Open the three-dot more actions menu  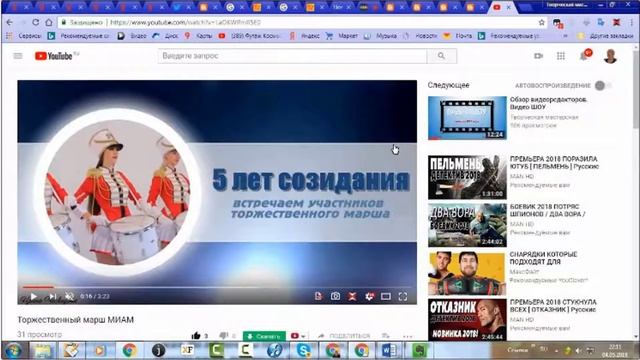coord(407,336)
